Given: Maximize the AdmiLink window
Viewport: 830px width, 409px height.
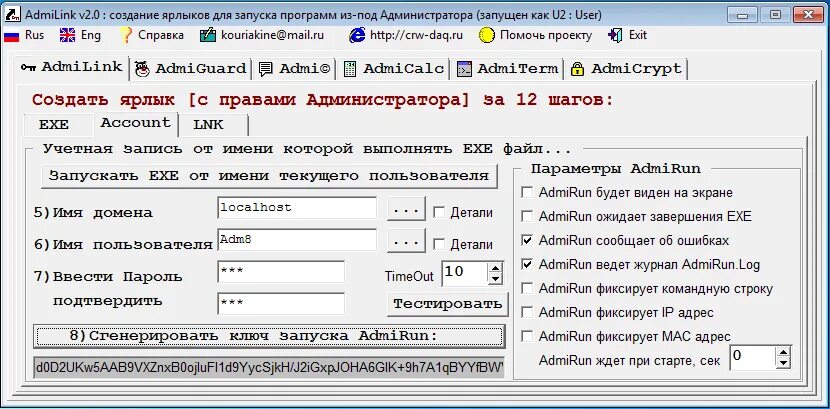Looking at the screenshot, I should [x=775, y=15].
